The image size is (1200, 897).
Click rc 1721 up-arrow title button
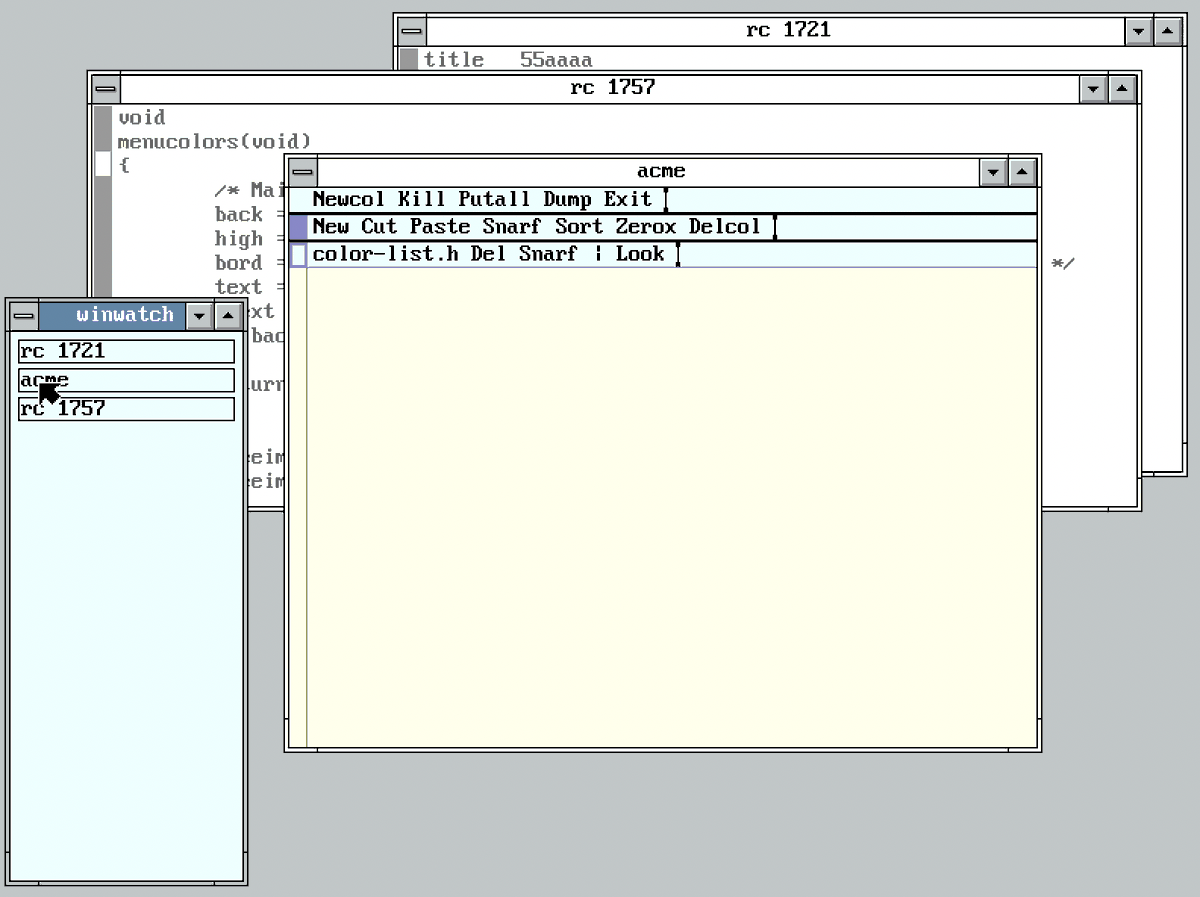1167,31
